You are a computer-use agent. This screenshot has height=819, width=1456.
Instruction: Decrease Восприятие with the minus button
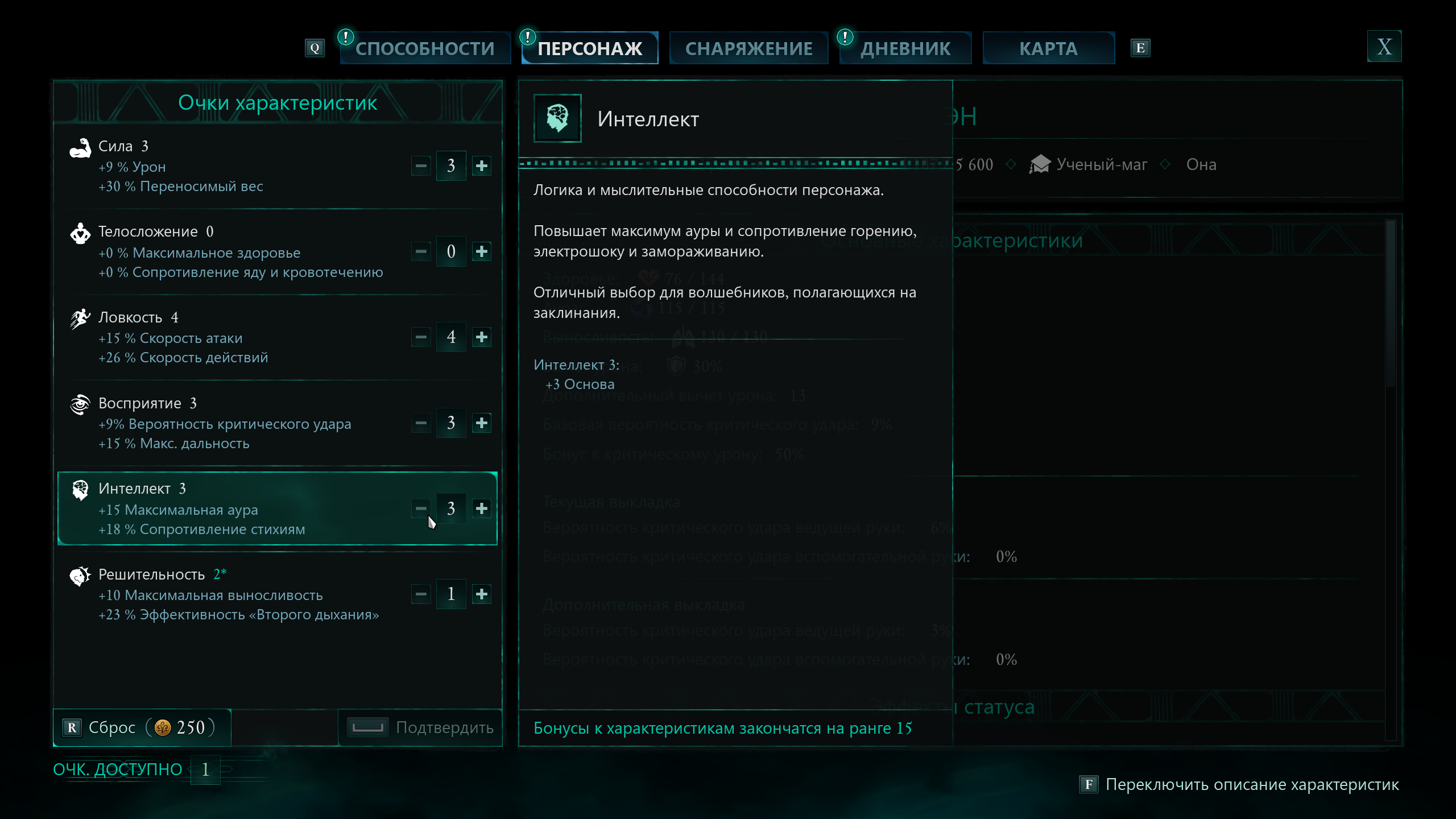(x=421, y=423)
